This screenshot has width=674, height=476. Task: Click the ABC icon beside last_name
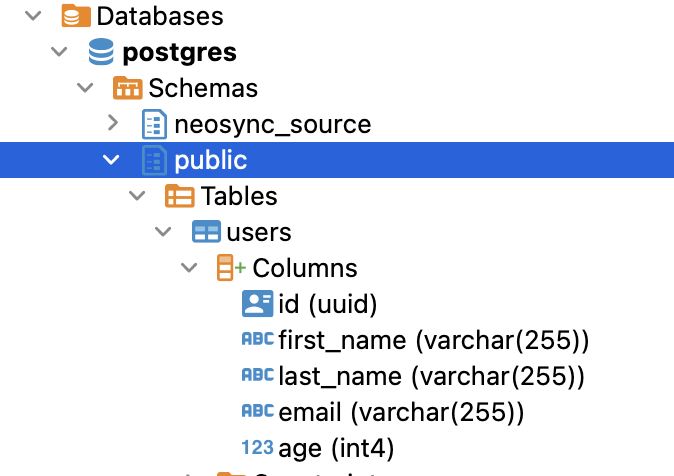pyautogui.click(x=257, y=375)
